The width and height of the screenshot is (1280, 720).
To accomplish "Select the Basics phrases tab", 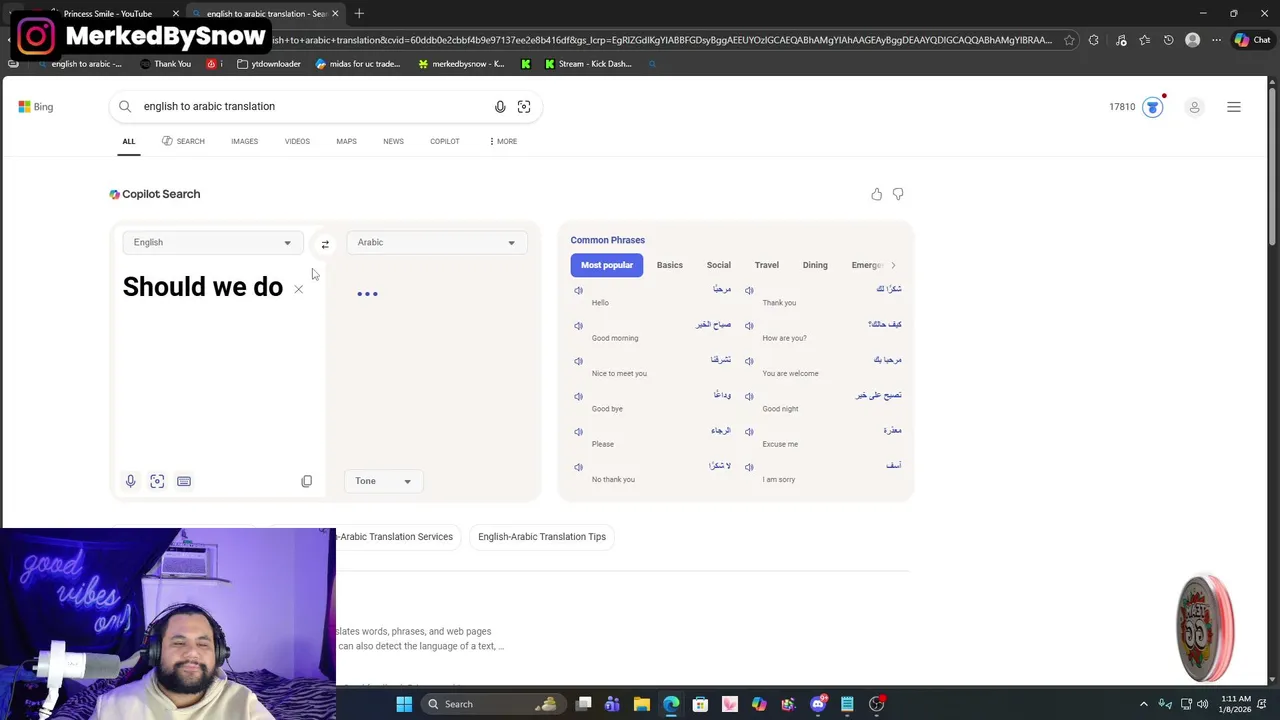I will (670, 265).
